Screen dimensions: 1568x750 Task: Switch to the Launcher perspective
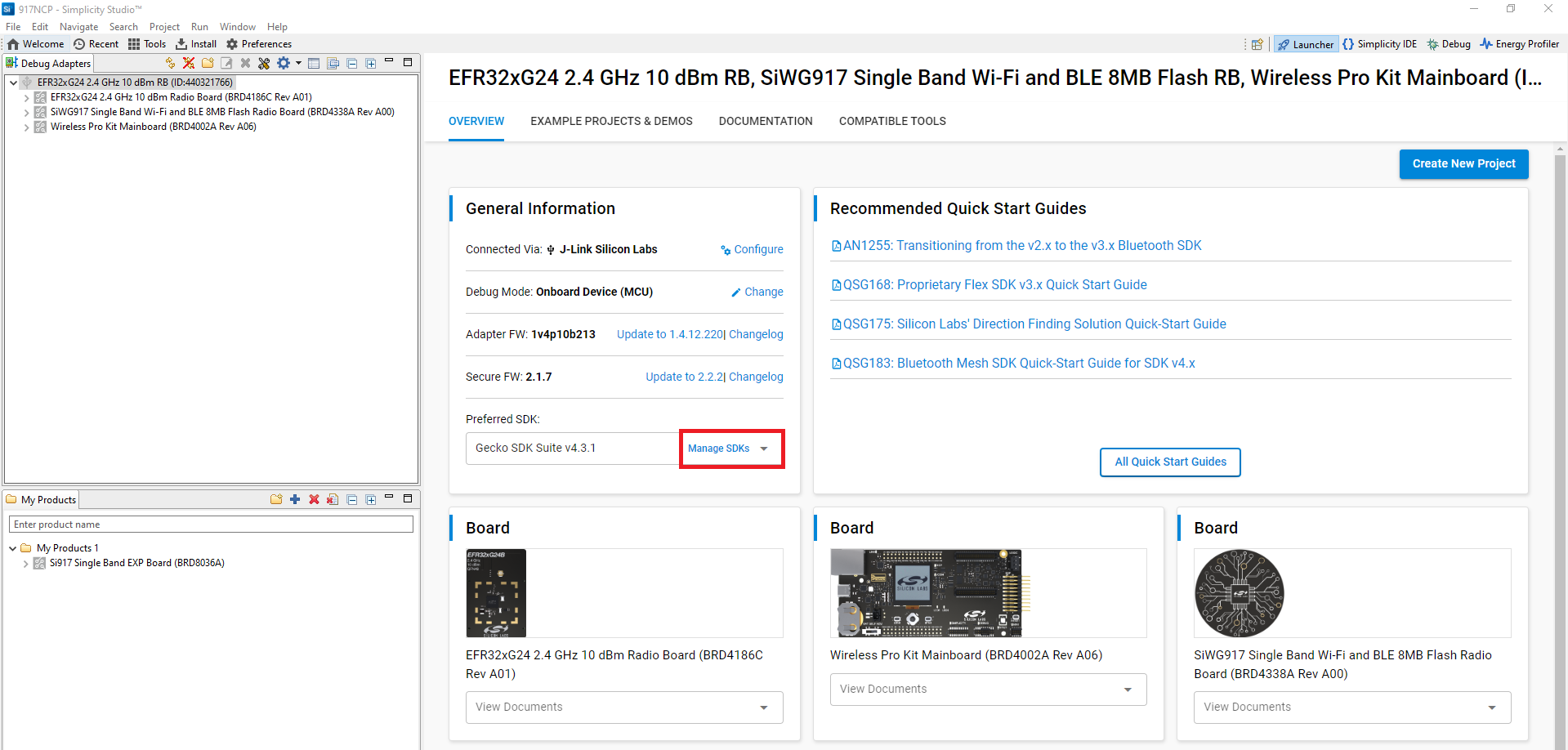click(x=1306, y=44)
